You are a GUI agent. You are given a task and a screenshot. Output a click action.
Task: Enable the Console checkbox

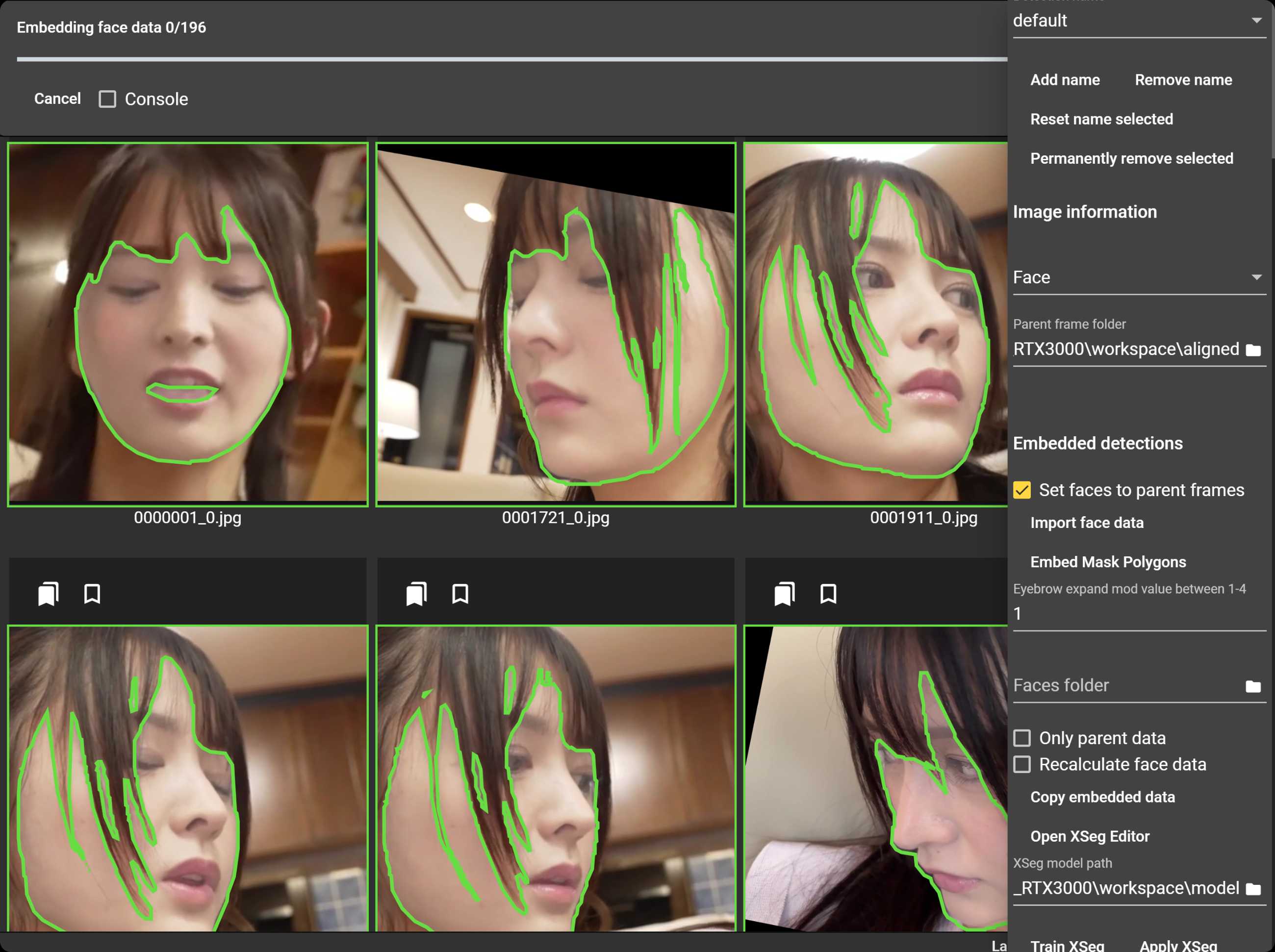point(107,99)
